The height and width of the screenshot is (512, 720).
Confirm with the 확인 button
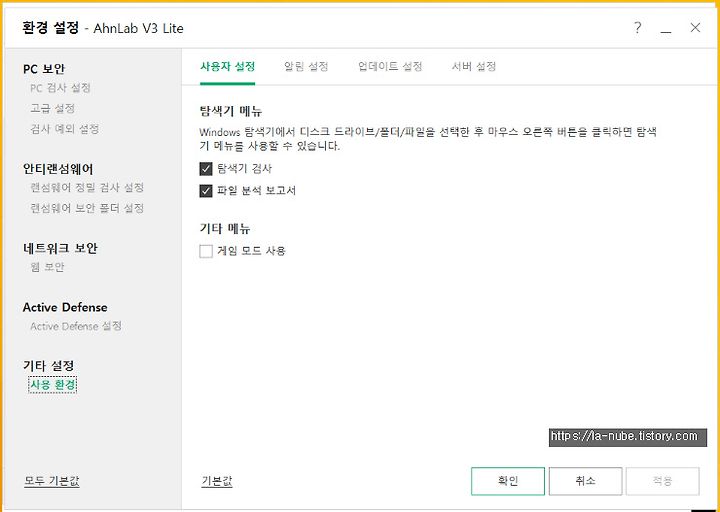click(508, 481)
